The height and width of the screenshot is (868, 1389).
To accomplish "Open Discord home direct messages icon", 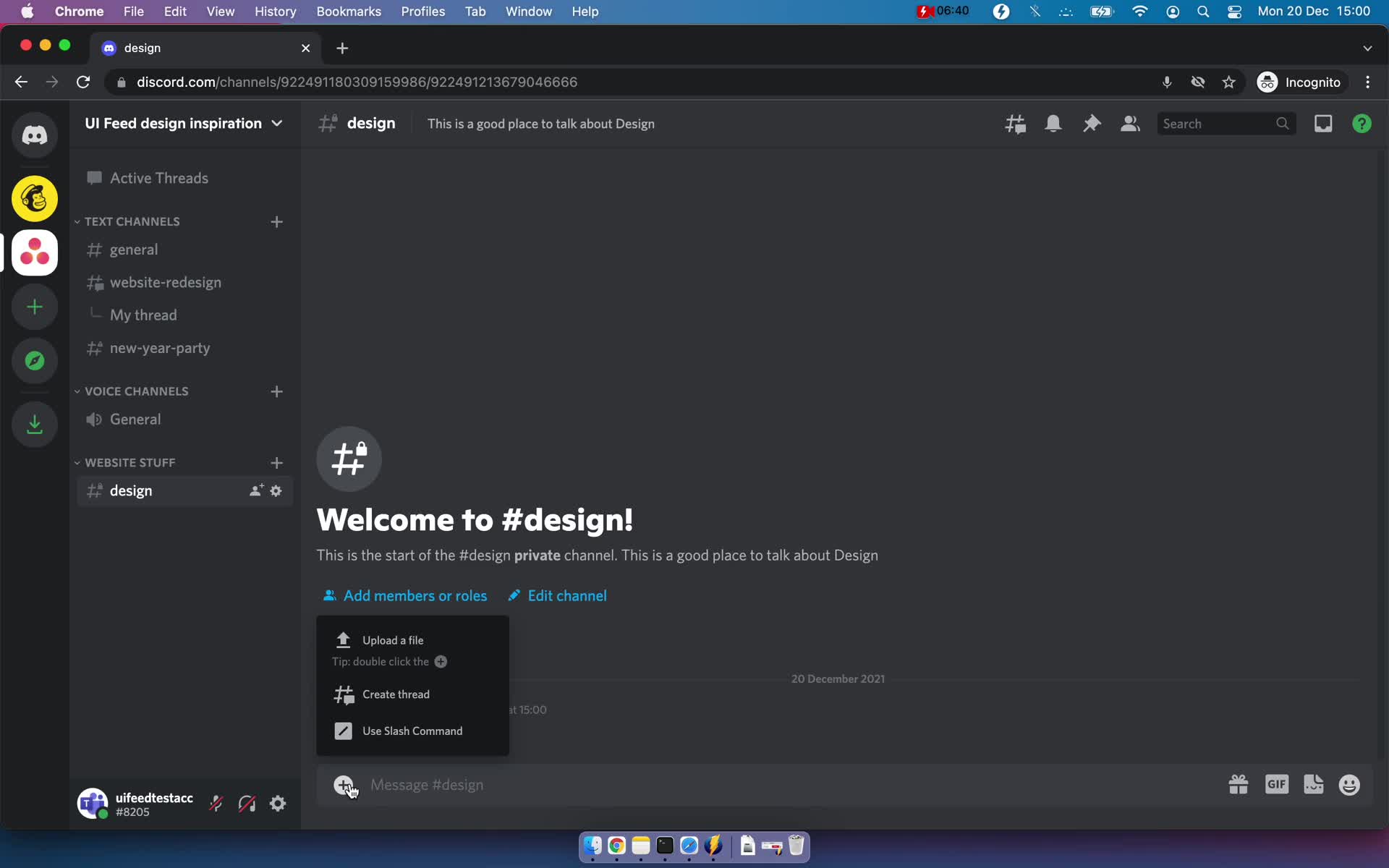I will click(x=34, y=135).
